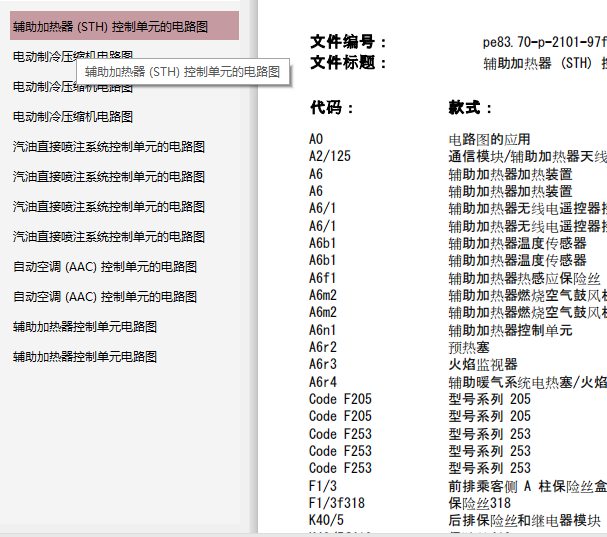Click code A6r2

click(323, 347)
